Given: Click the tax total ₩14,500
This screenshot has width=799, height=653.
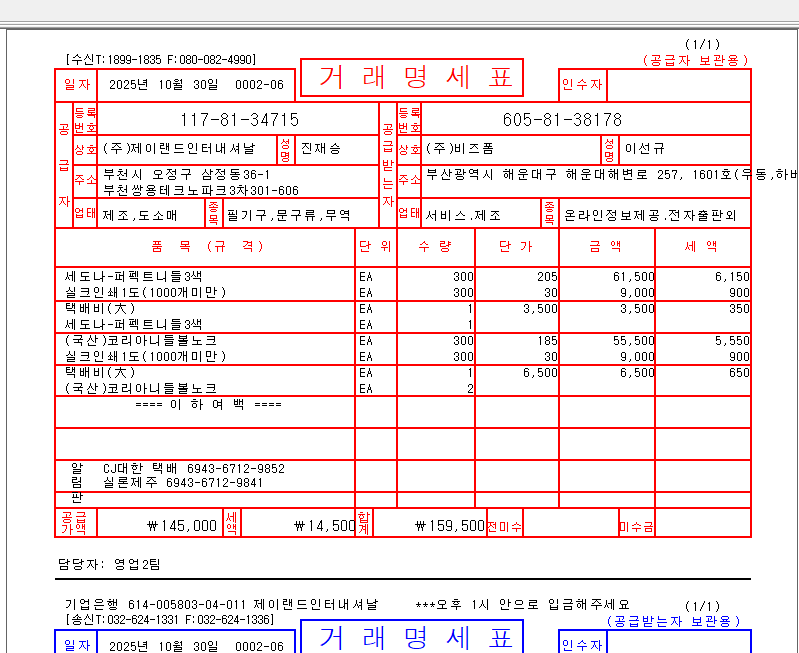Looking at the screenshot, I should [x=326, y=524].
